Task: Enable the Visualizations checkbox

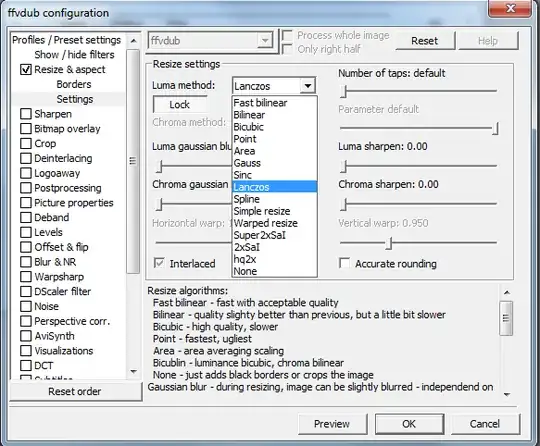Action: coord(26,351)
